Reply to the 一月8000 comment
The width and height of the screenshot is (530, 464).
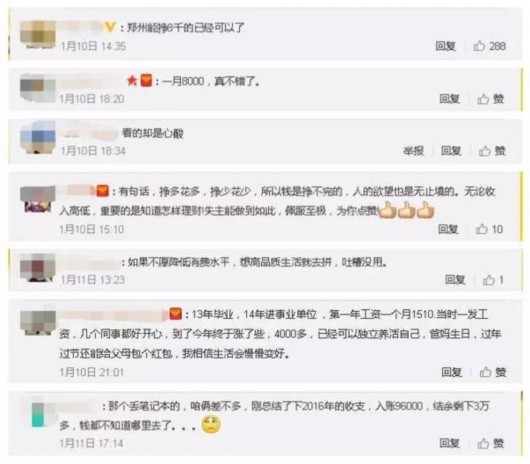click(450, 99)
